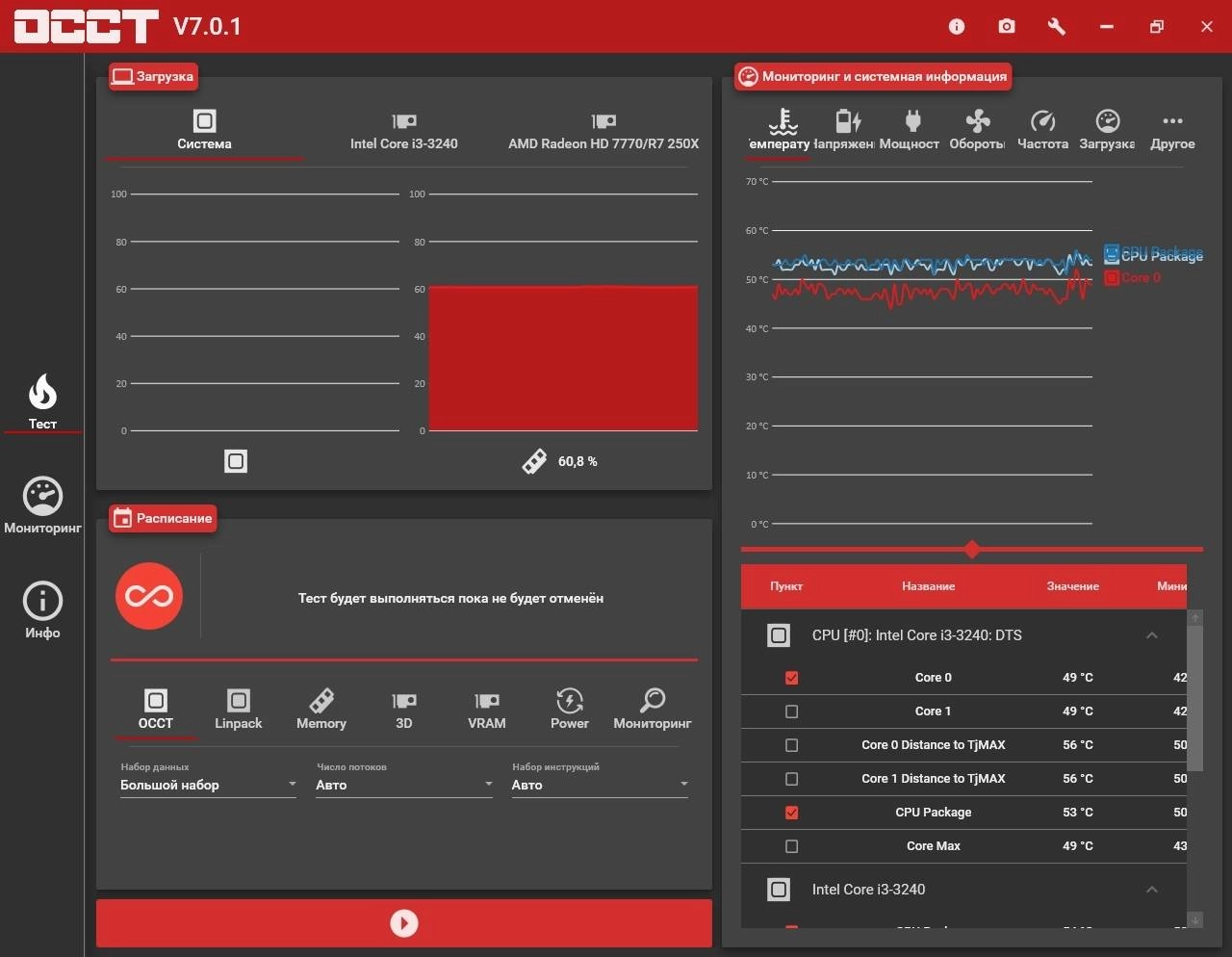Open the Набор инструкций dropdown

tap(601, 785)
